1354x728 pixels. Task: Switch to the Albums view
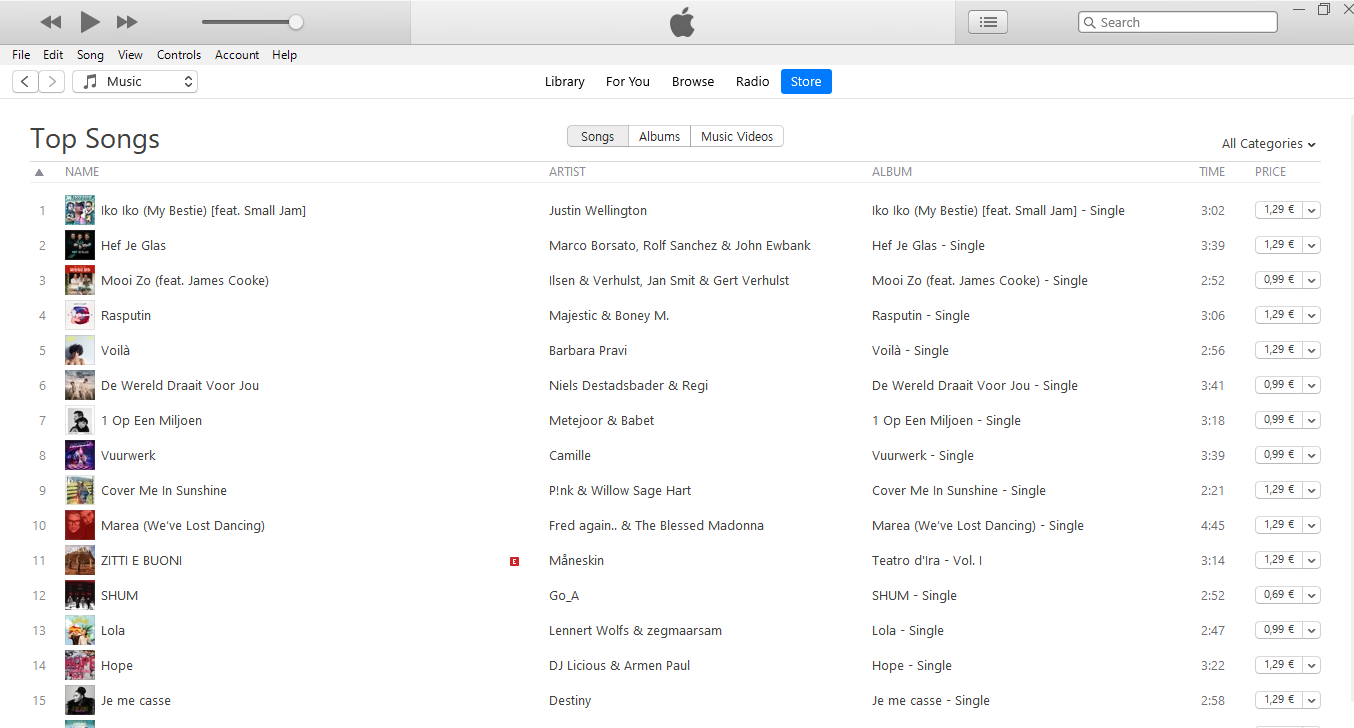click(659, 136)
